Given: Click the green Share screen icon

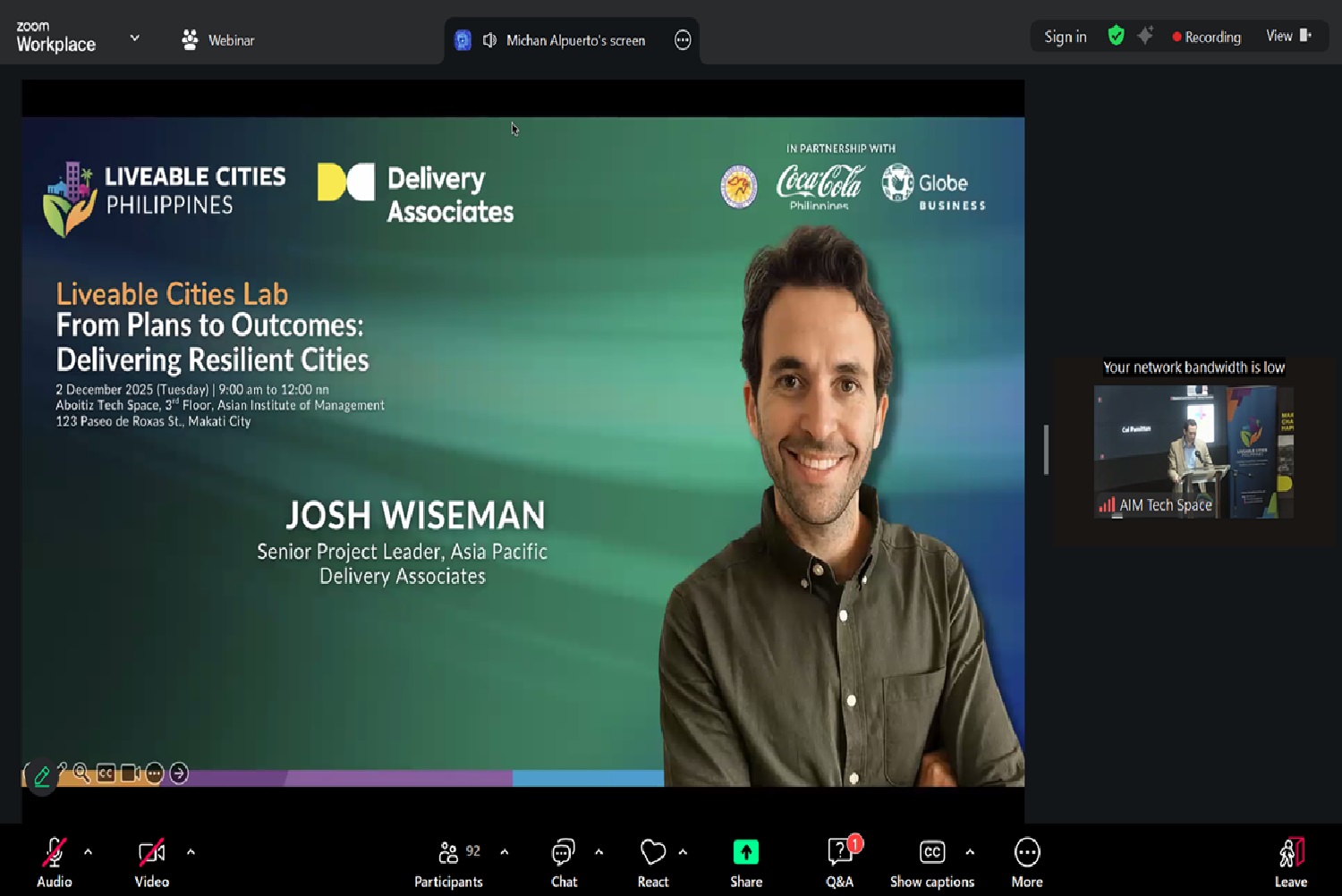Looking at the screenshot, I should coord(745,854).
